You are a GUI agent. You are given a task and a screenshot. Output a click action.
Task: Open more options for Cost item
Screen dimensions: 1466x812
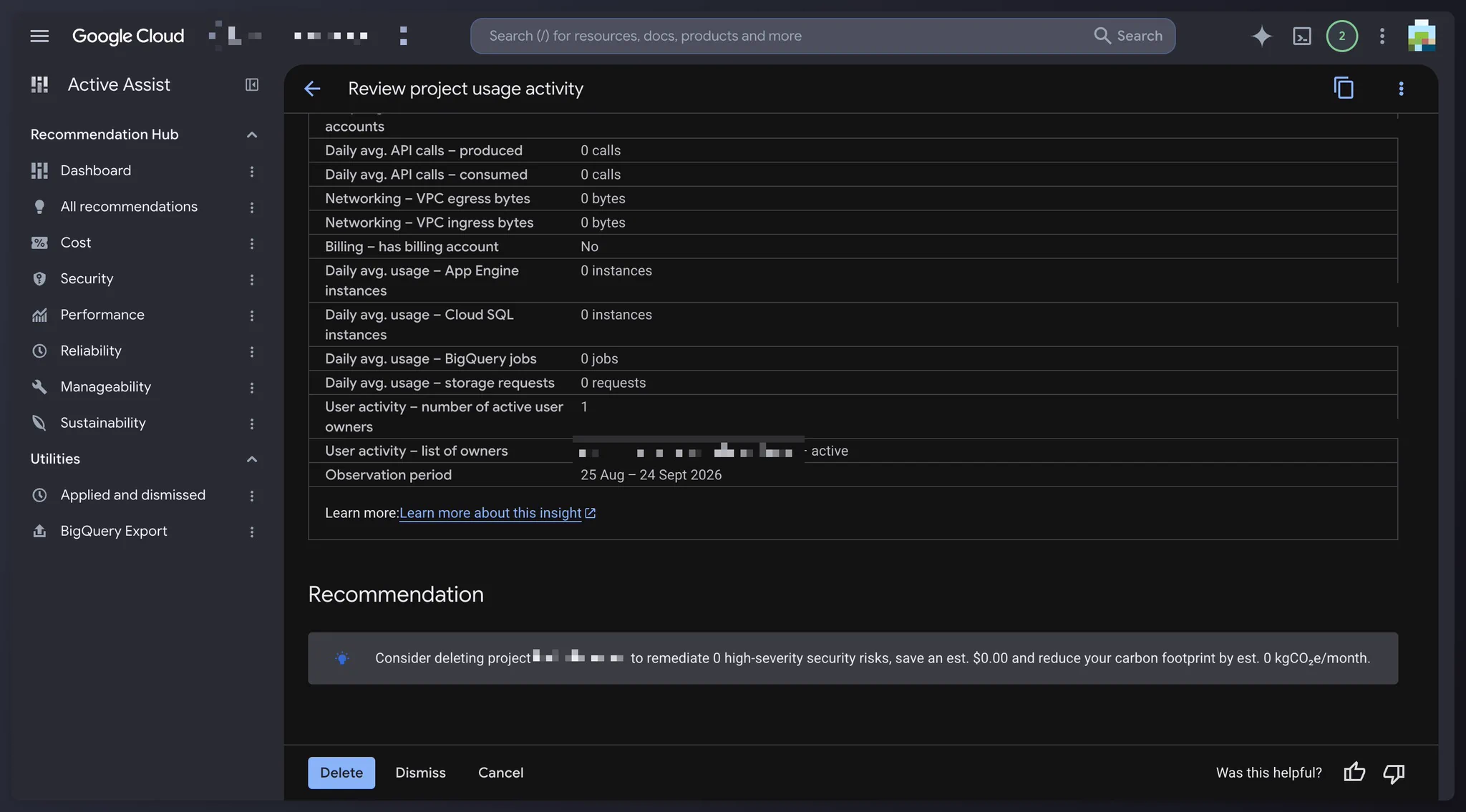[x=251, y=243]
